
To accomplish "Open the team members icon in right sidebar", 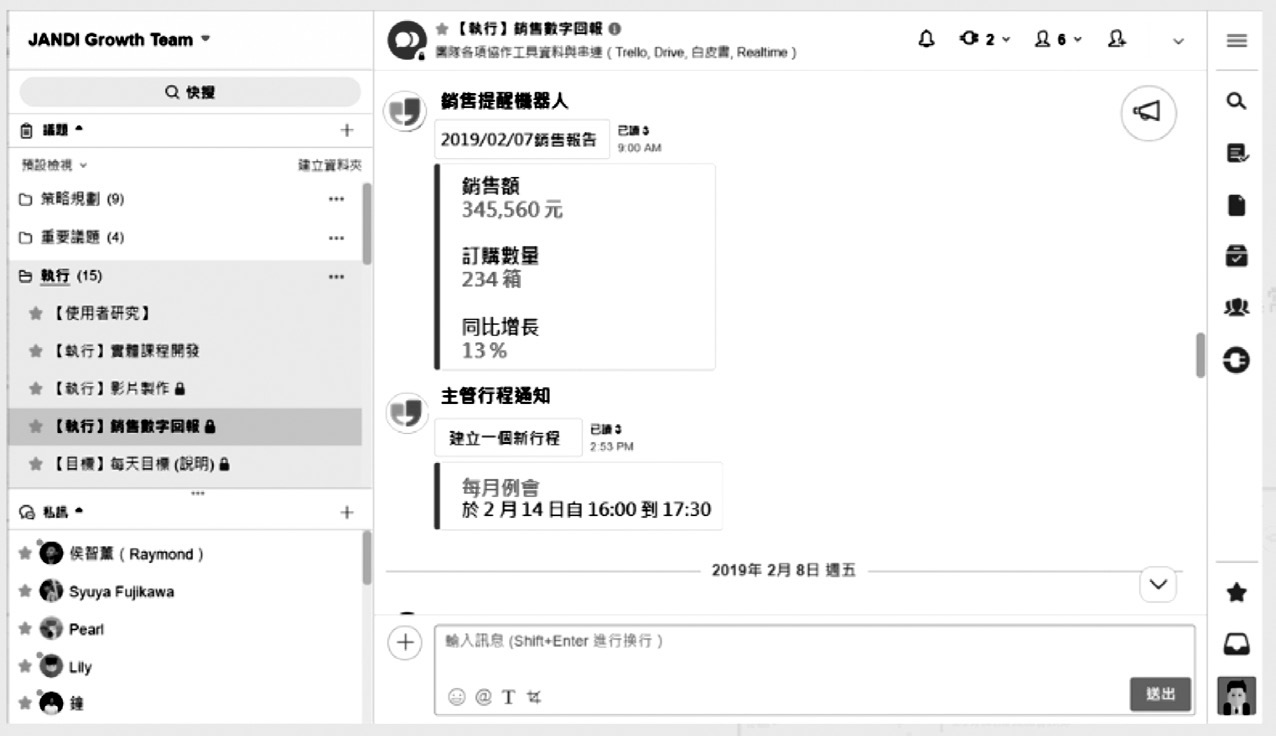I will [1236, 308].
